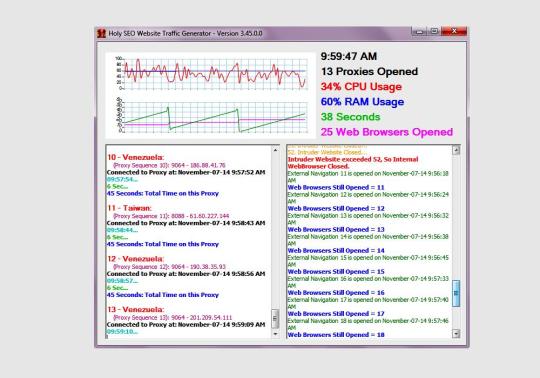
Task: Close the Holy SEO Traffic Generator window
Action: click(454, 31)
